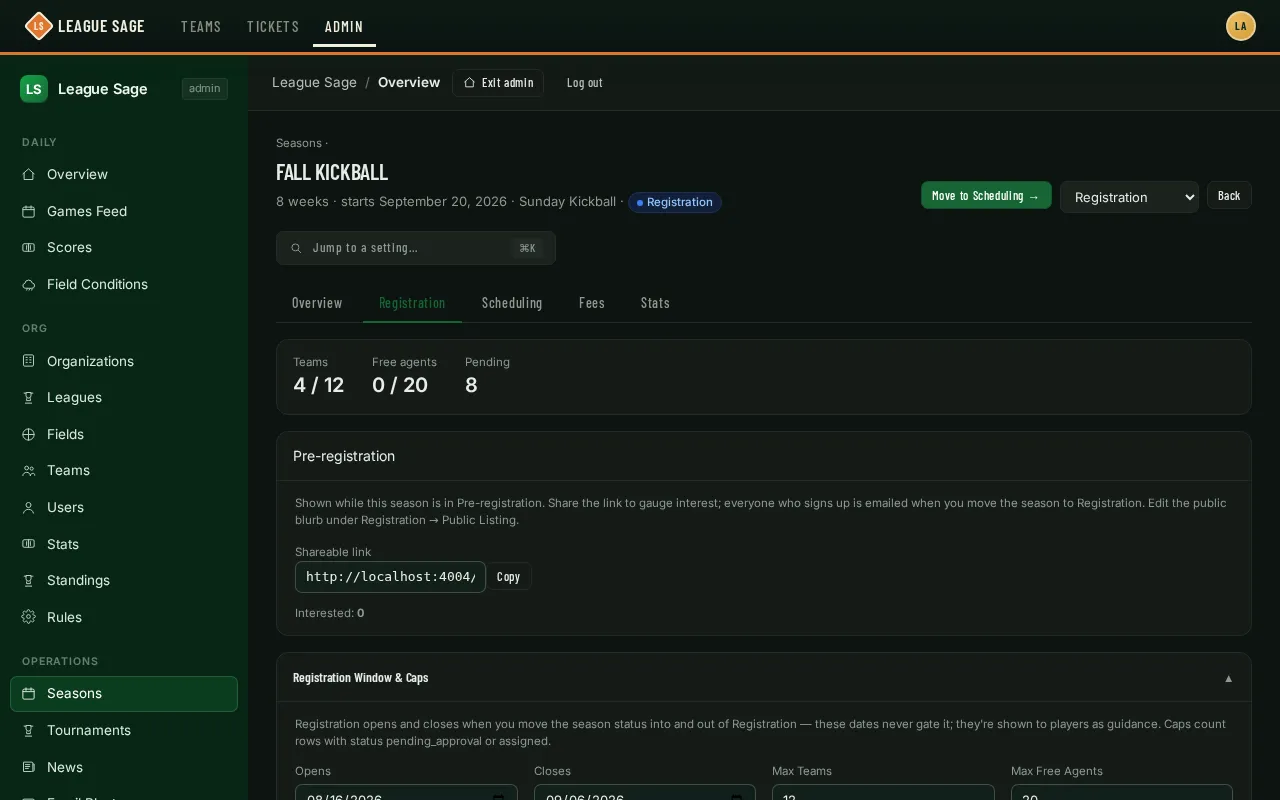Click the Exit admin button
This screenshot has height=800, width=1280.
498,83
